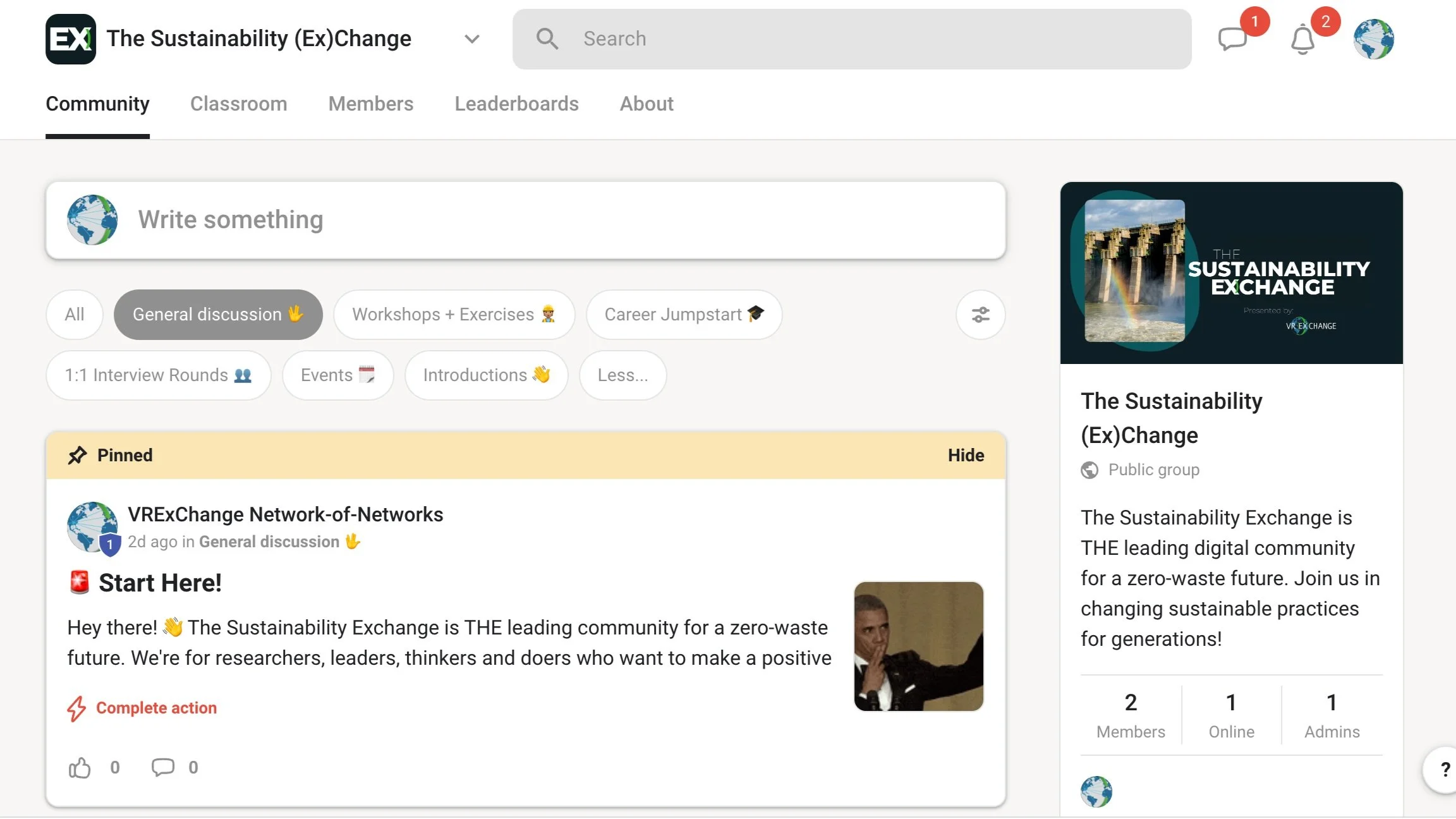1456x819 pixels.
Task: Select the All category filter
Action: (x=75, y=315)
